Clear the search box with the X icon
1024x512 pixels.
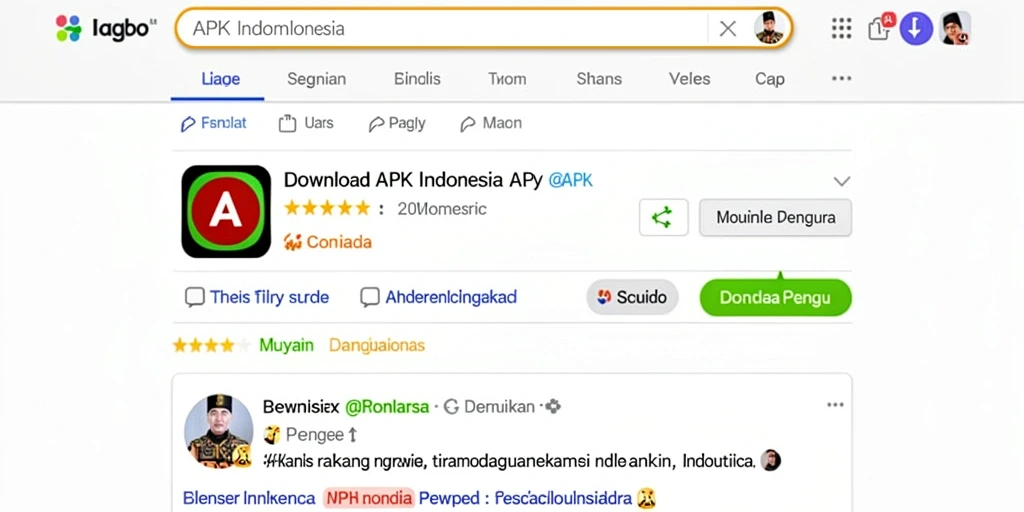point(728,29)
